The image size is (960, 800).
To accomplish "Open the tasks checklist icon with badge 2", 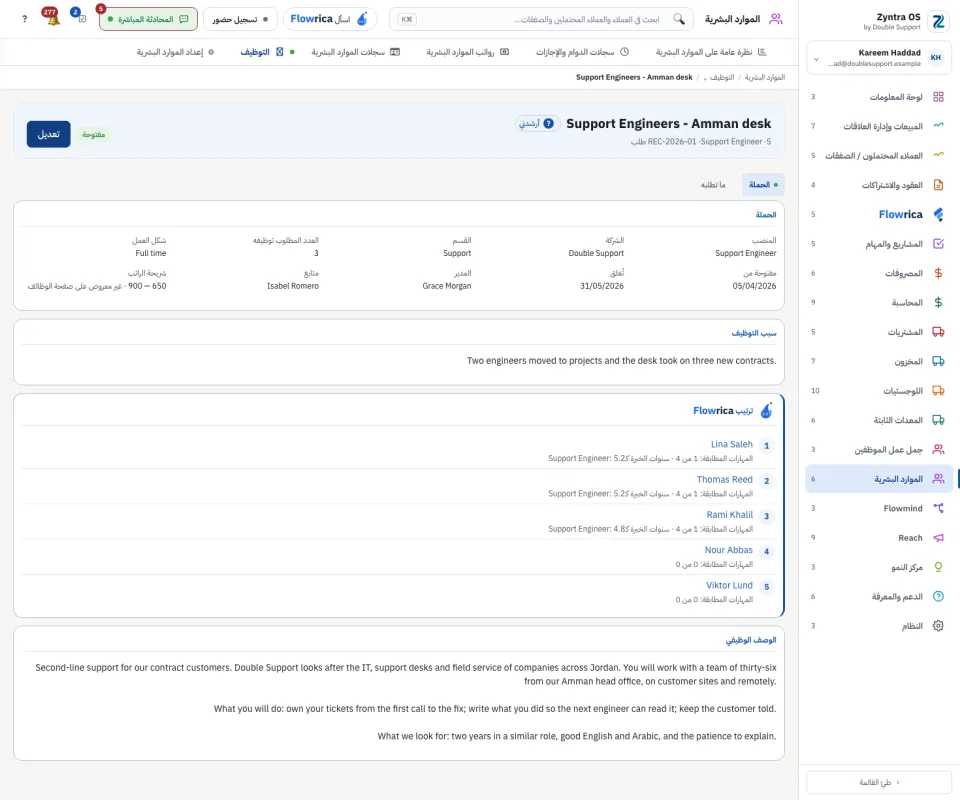I will pos(80,17).
